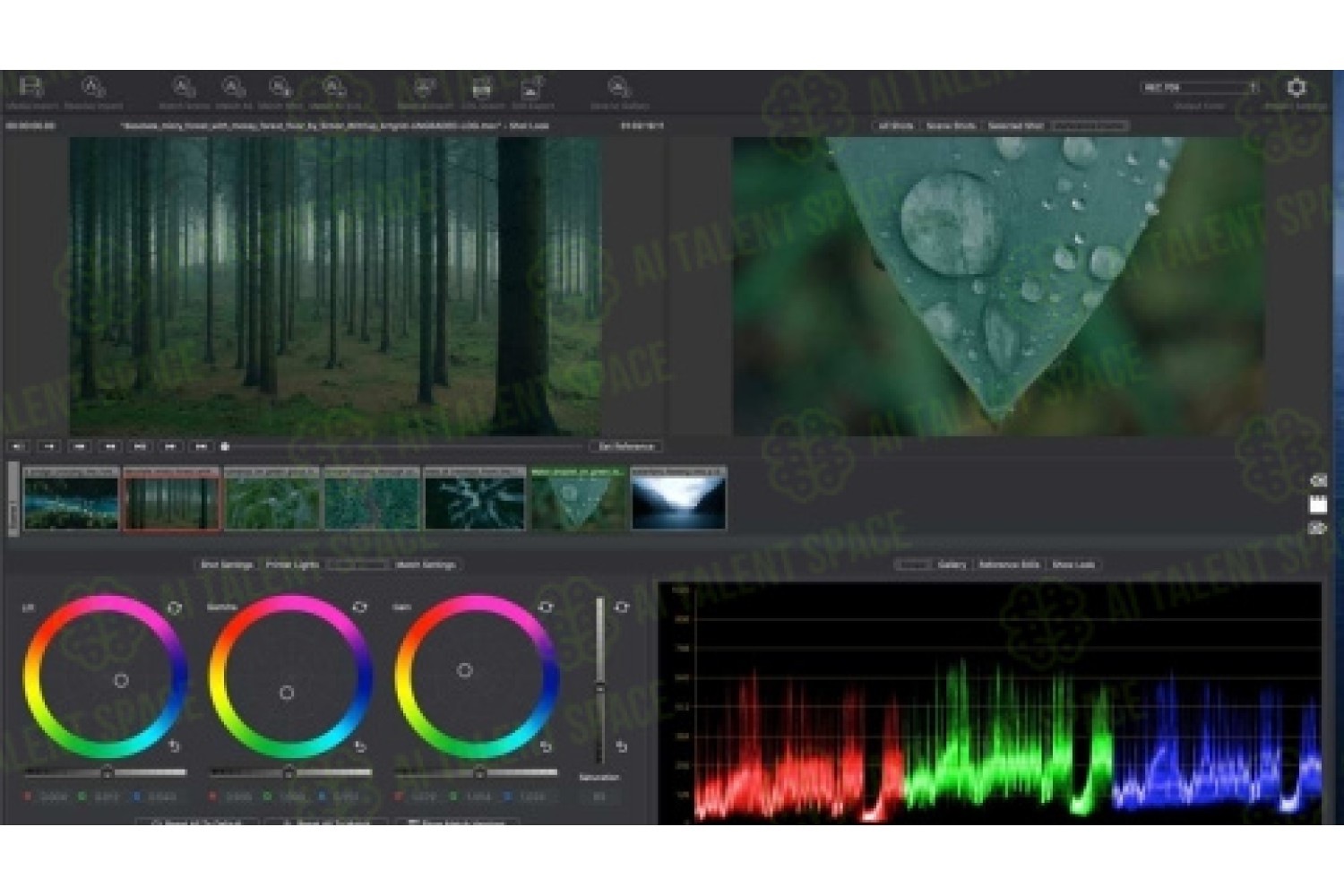
Task: Open the Media Import tool in the toolbar
Action: pos(31,88)
